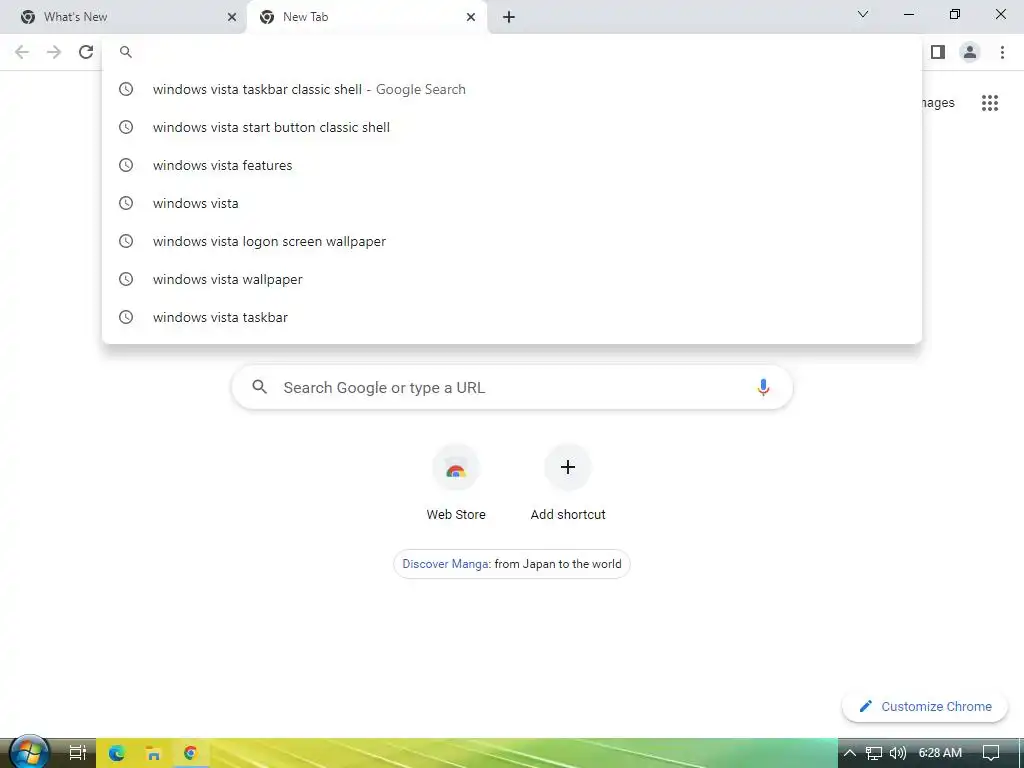Select suggestion 'windows vista taskbar classic shell'
1024x768 pixels.
(511, 89)
